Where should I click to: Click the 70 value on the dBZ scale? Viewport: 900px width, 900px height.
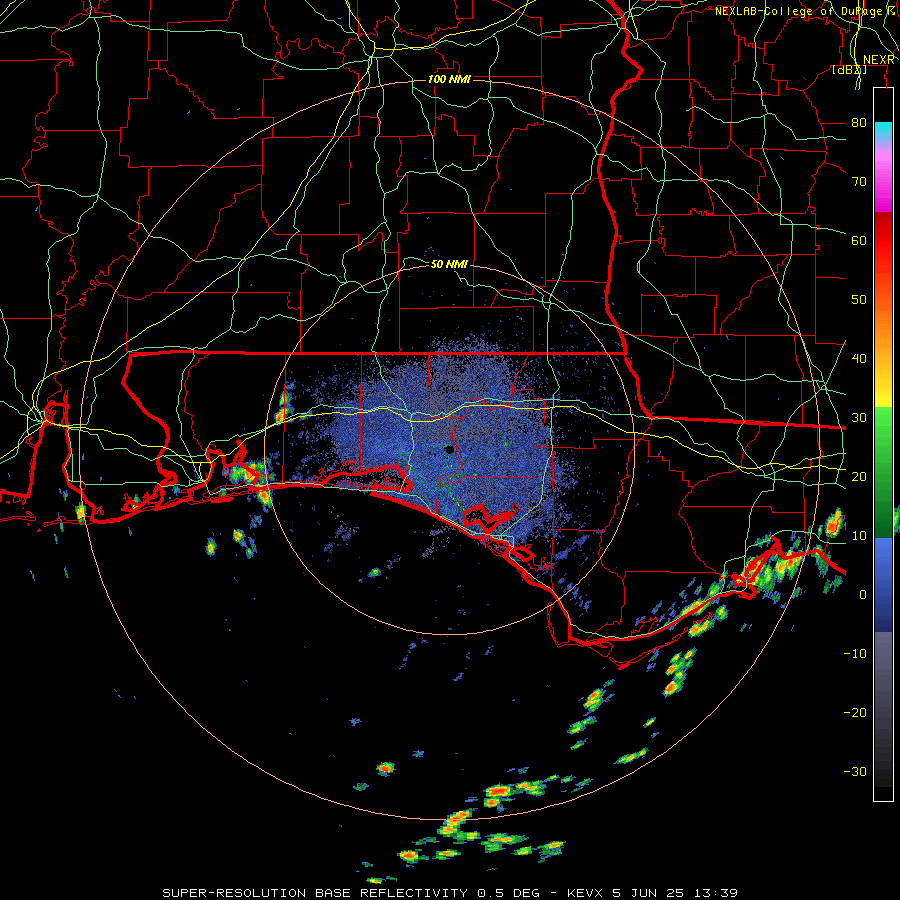[859, 181]
